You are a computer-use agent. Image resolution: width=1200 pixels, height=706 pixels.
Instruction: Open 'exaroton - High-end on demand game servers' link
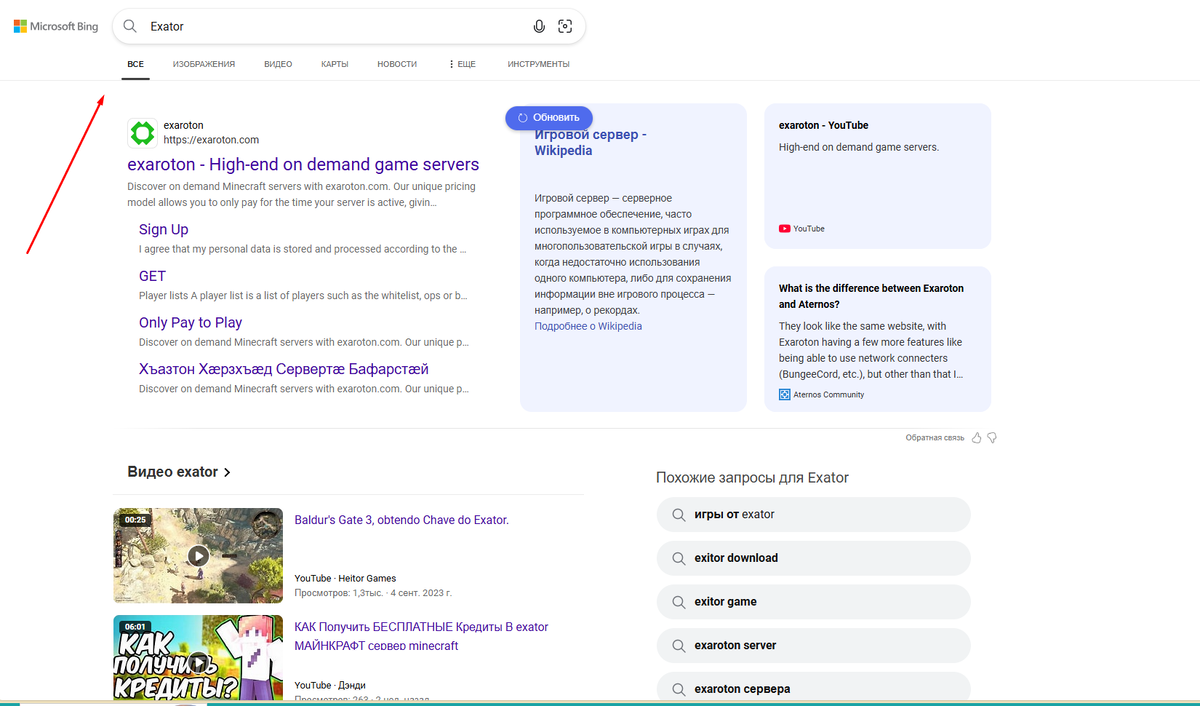pyautogui.click(x=303, y=165)
